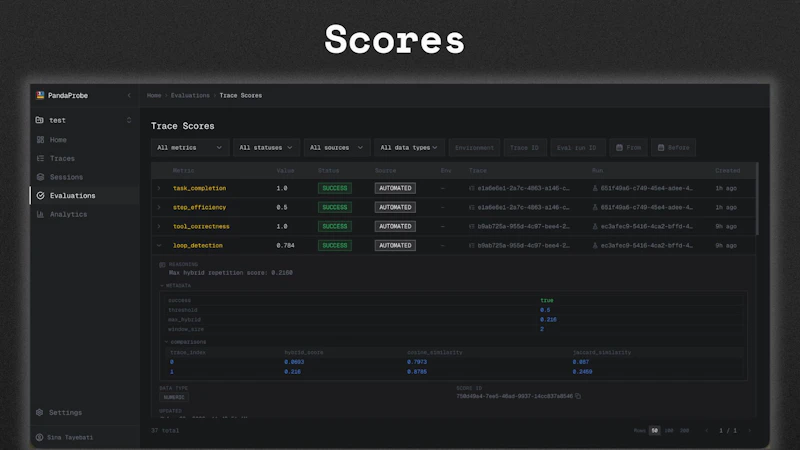Click the jaccard_similarity value 0.2469
800x450 pixels.
(x=582, y=372)
